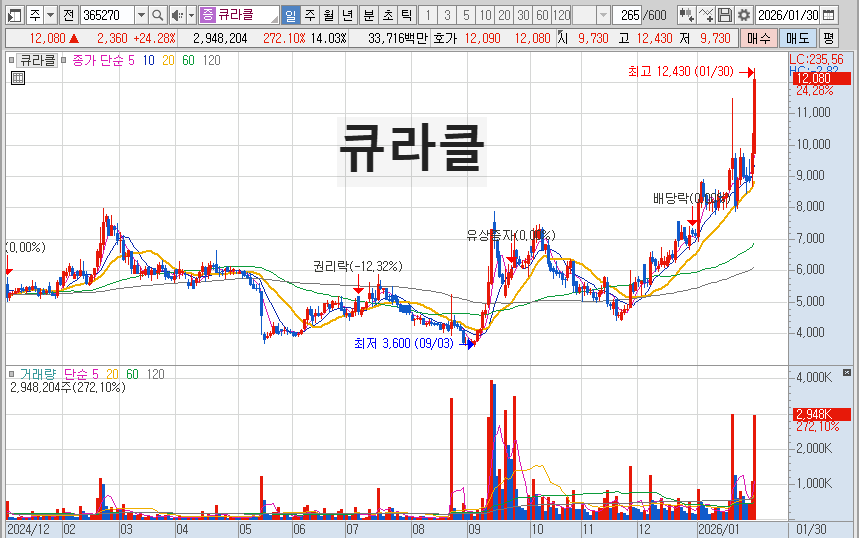Click the 주 market type button

coord(35,15)
